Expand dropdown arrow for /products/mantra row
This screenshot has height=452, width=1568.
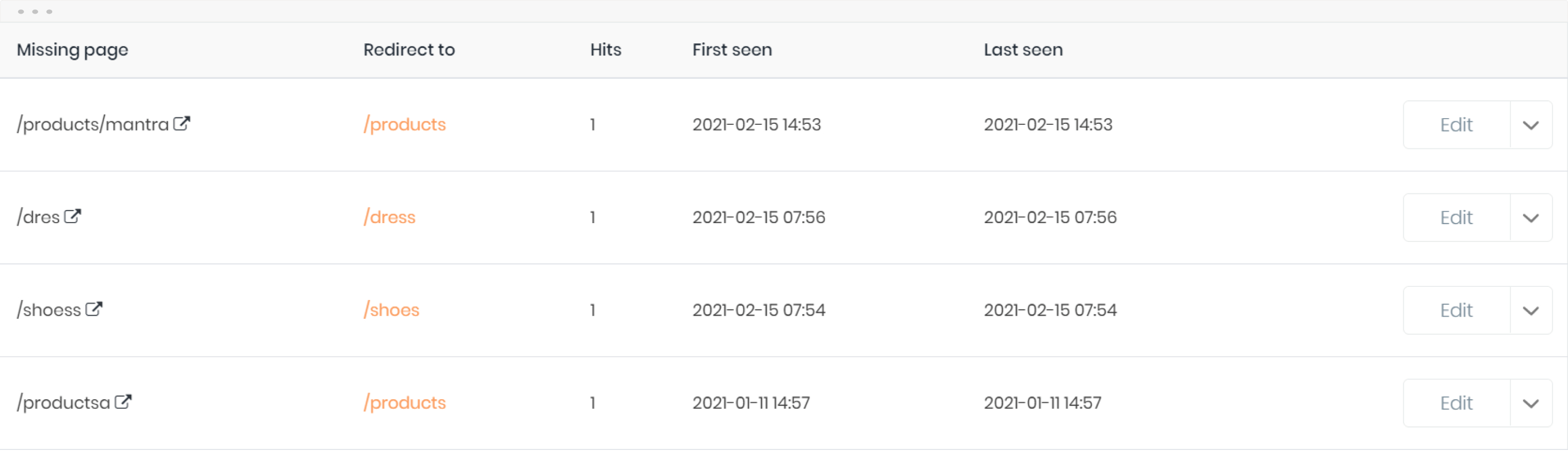point(1530,125)
